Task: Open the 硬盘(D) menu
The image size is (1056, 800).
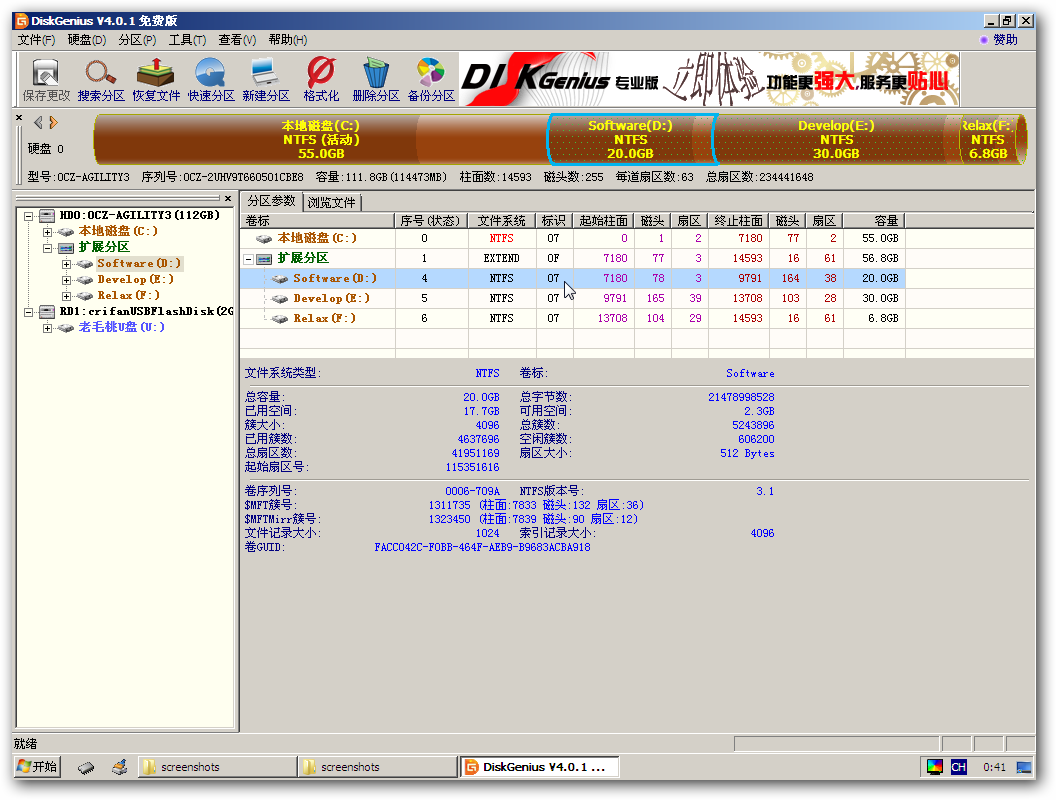Action: [x=86, y=40]
